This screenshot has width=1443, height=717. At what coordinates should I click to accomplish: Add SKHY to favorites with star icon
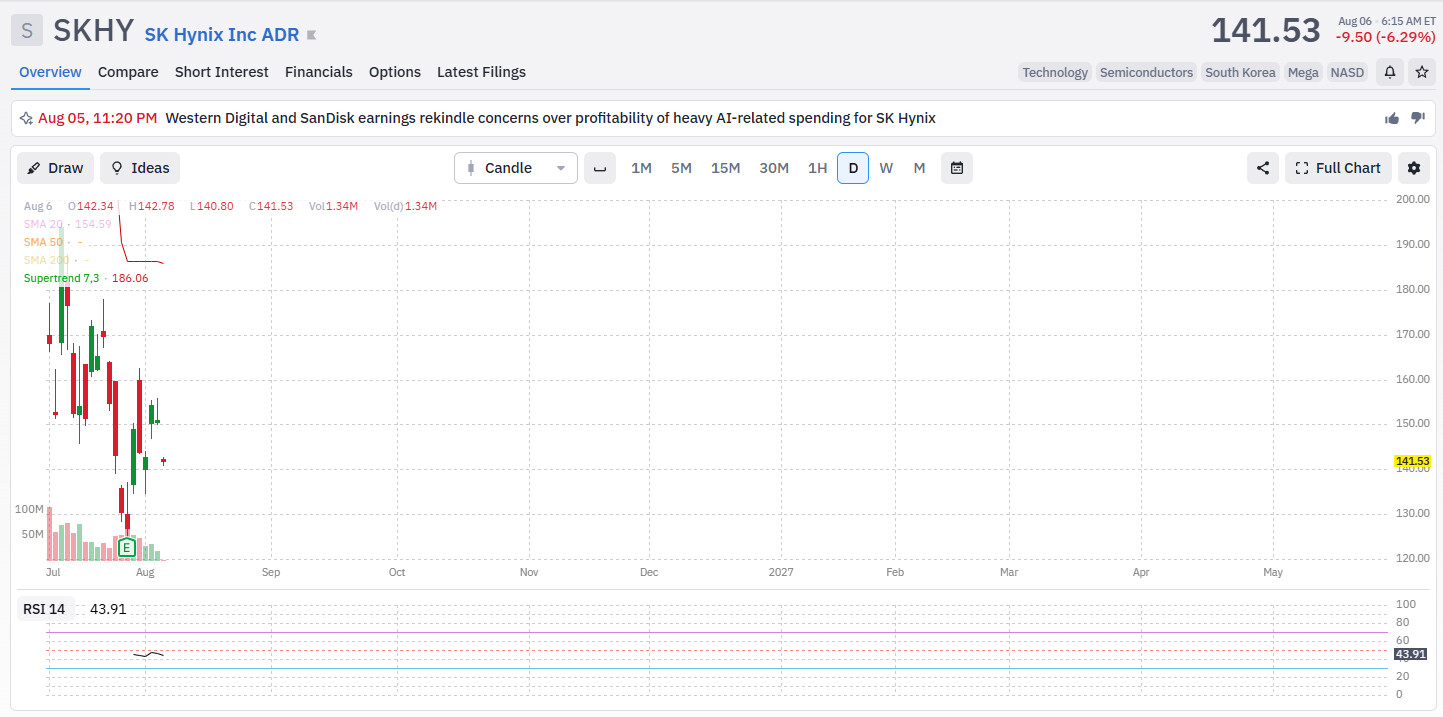pos(1421,72)
